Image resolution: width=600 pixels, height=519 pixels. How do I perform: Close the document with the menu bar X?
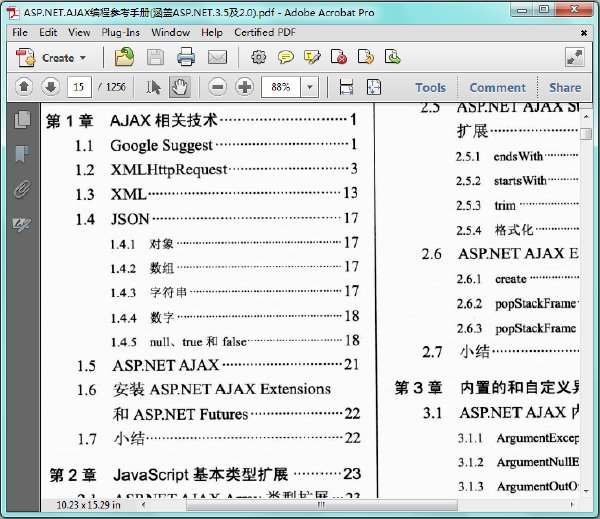(x=584, y=33)
